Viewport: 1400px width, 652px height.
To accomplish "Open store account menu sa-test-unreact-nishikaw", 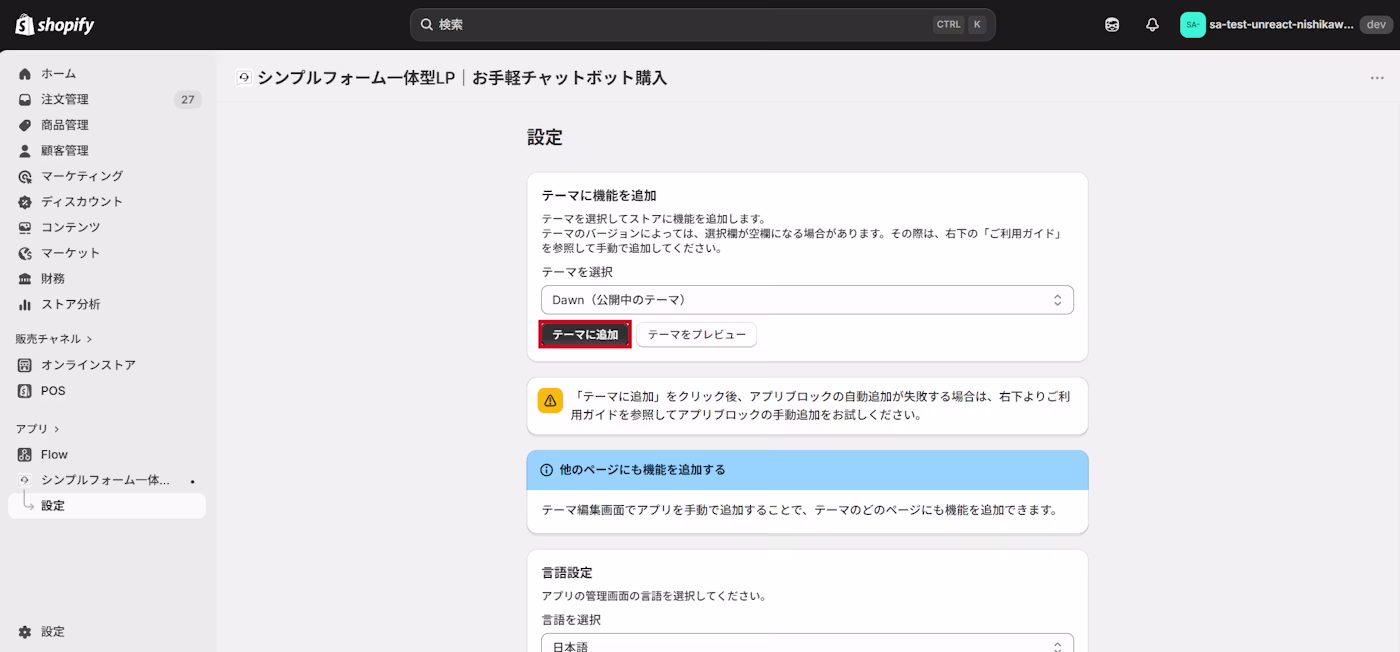I will coord(1286,25).
